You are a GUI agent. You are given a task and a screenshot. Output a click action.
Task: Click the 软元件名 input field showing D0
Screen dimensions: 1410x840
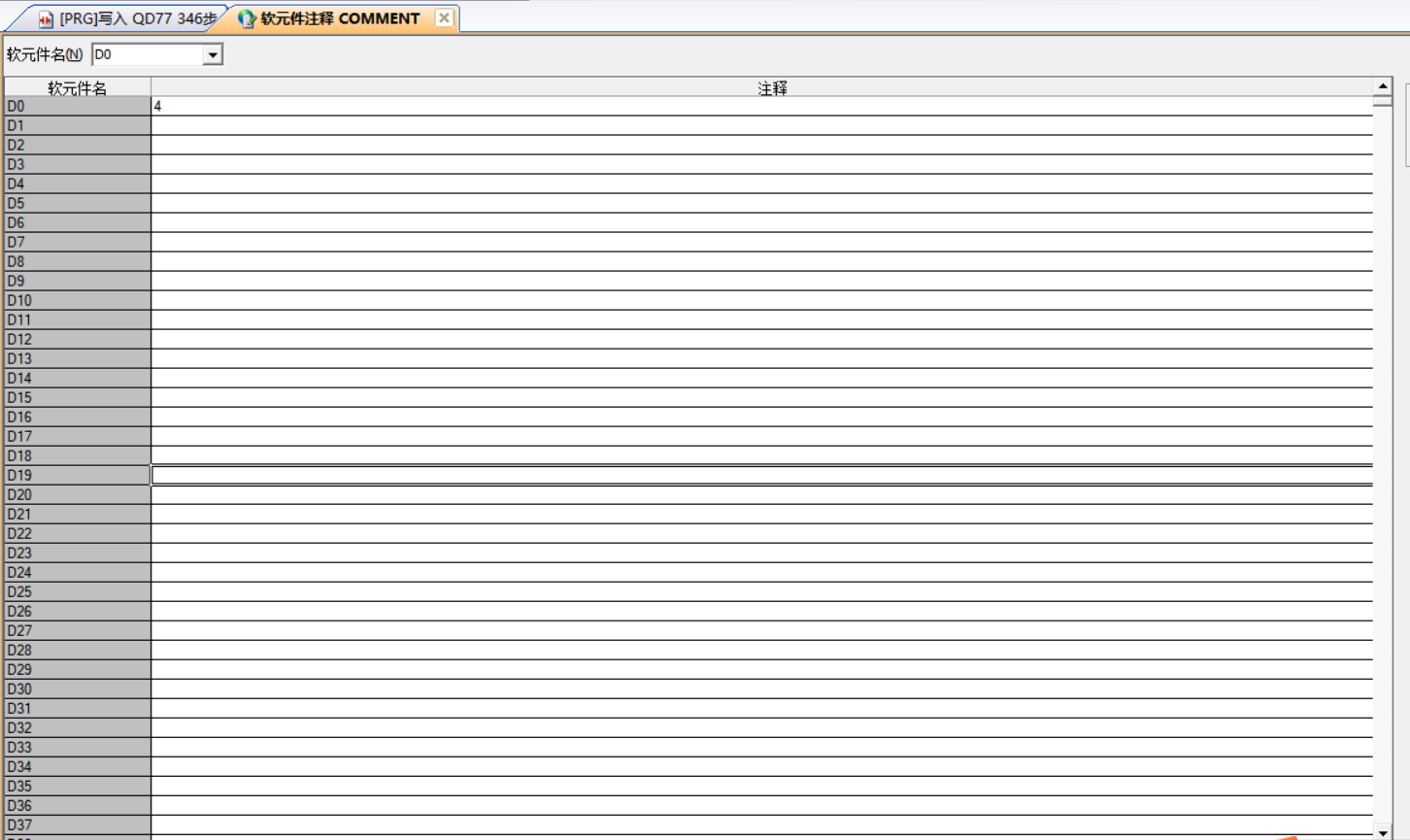pos(146,55)
